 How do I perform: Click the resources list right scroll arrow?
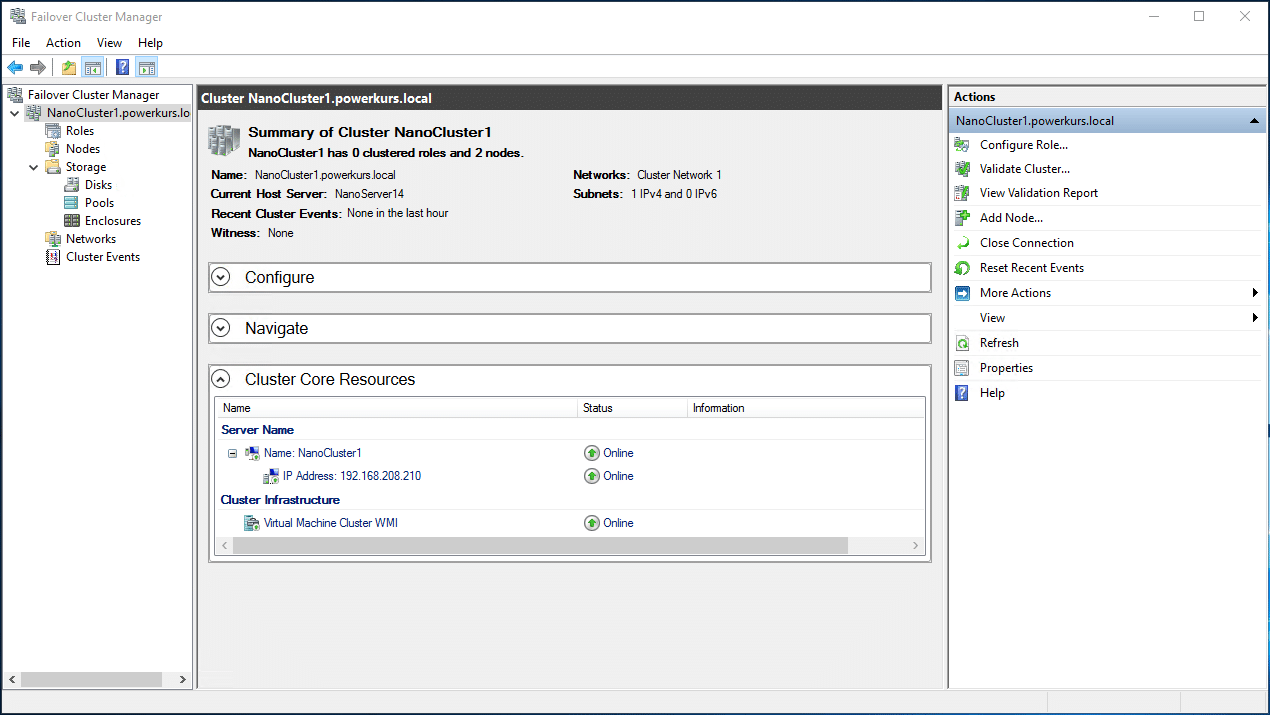pyautogui.click(x=915, y=545)
